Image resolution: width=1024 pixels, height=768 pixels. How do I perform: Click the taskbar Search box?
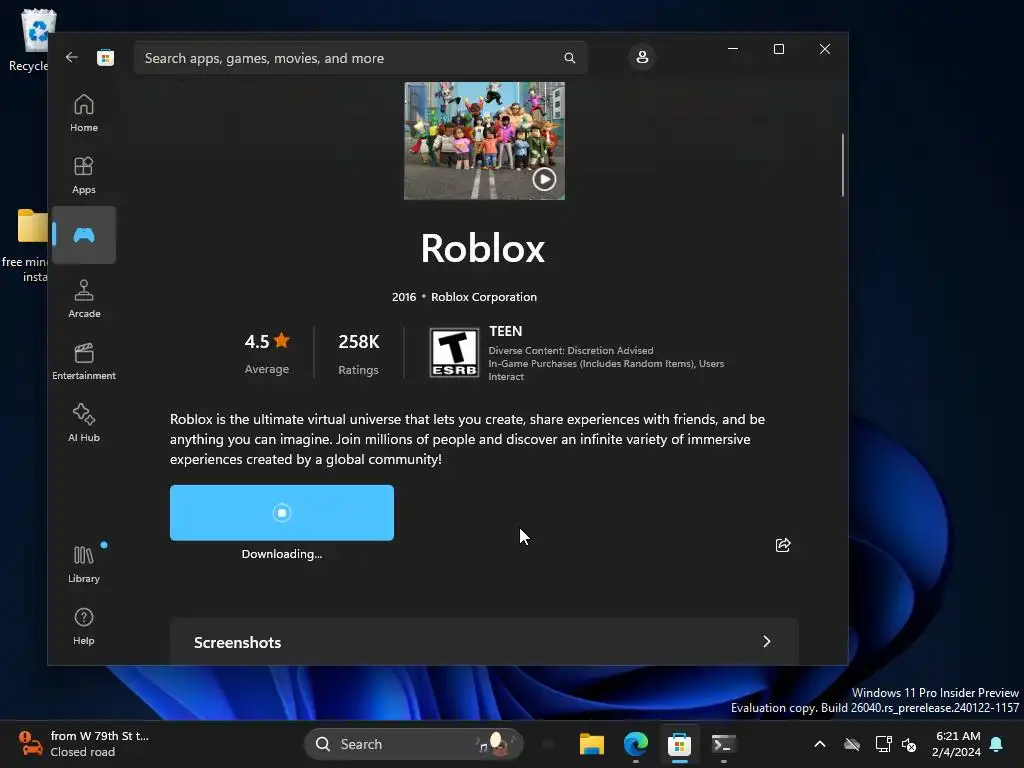pyautogui.click(x=413, y=744)
